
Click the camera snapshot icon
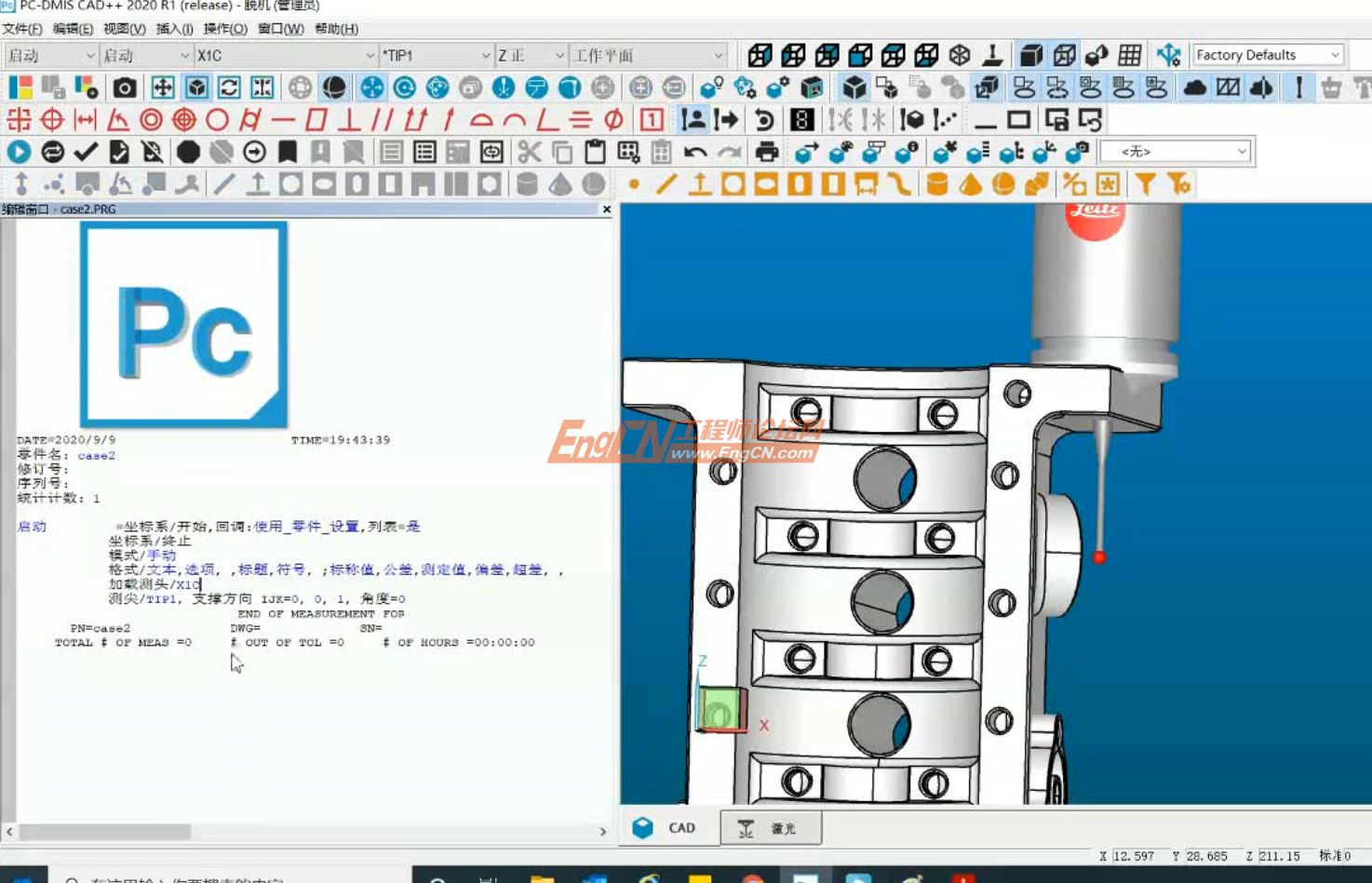click(x=125, y=88)
